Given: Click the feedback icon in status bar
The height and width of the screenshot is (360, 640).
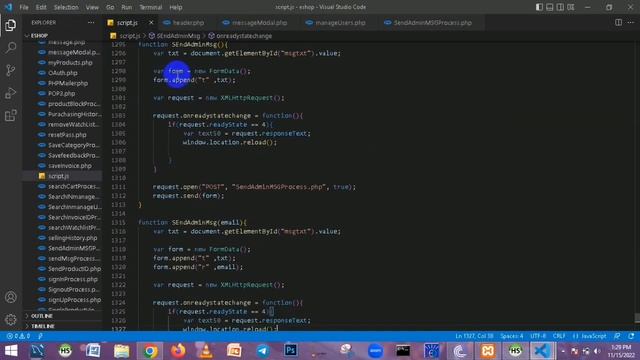Looking at the screenshot, I should 617,336.
